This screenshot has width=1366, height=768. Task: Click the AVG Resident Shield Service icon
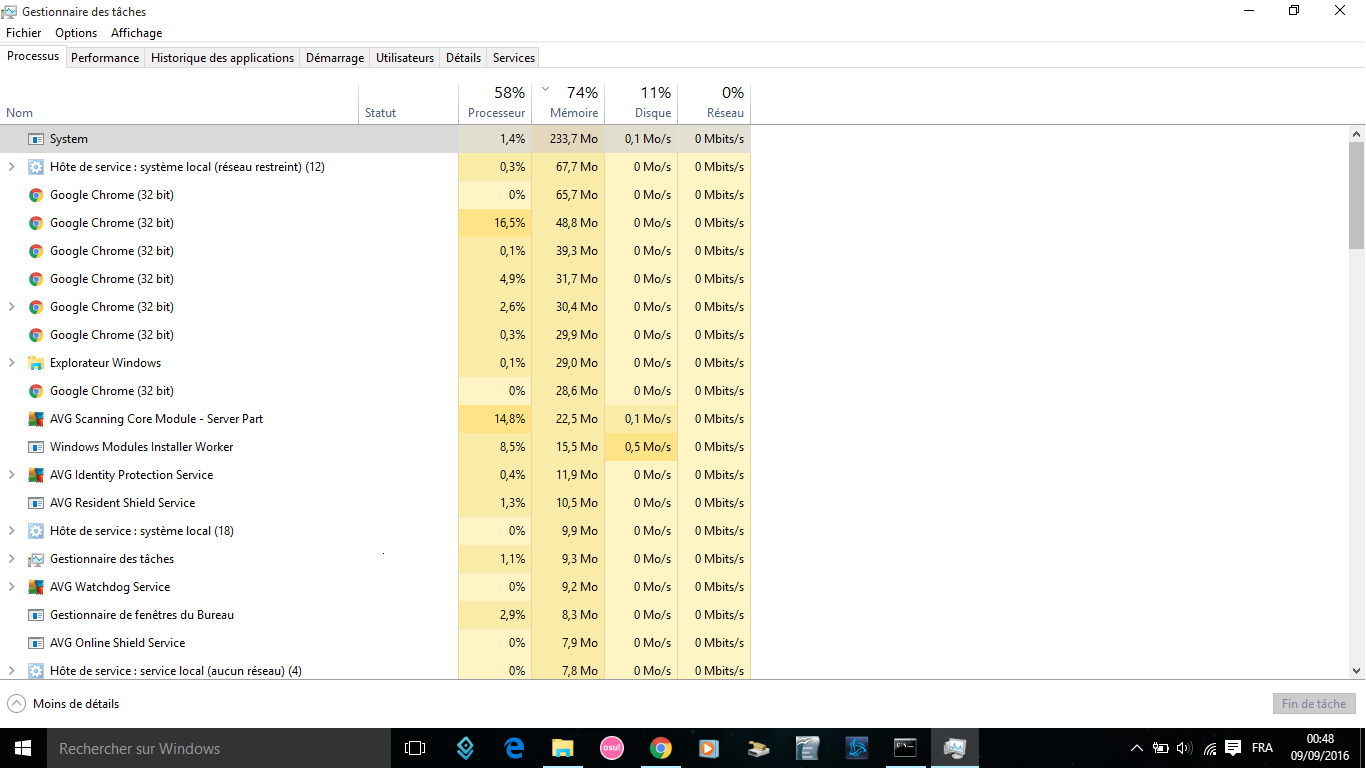click(36, 503)
